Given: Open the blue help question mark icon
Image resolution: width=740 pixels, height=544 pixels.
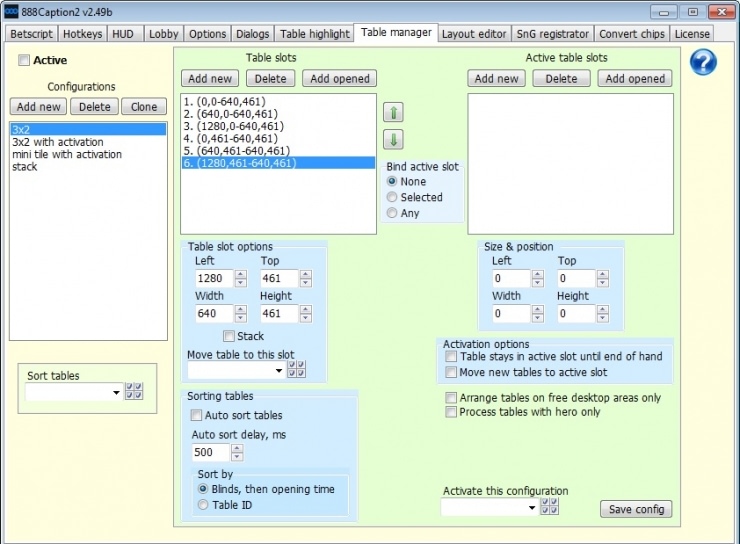Looking at the screenshot, I should point(703,62).
